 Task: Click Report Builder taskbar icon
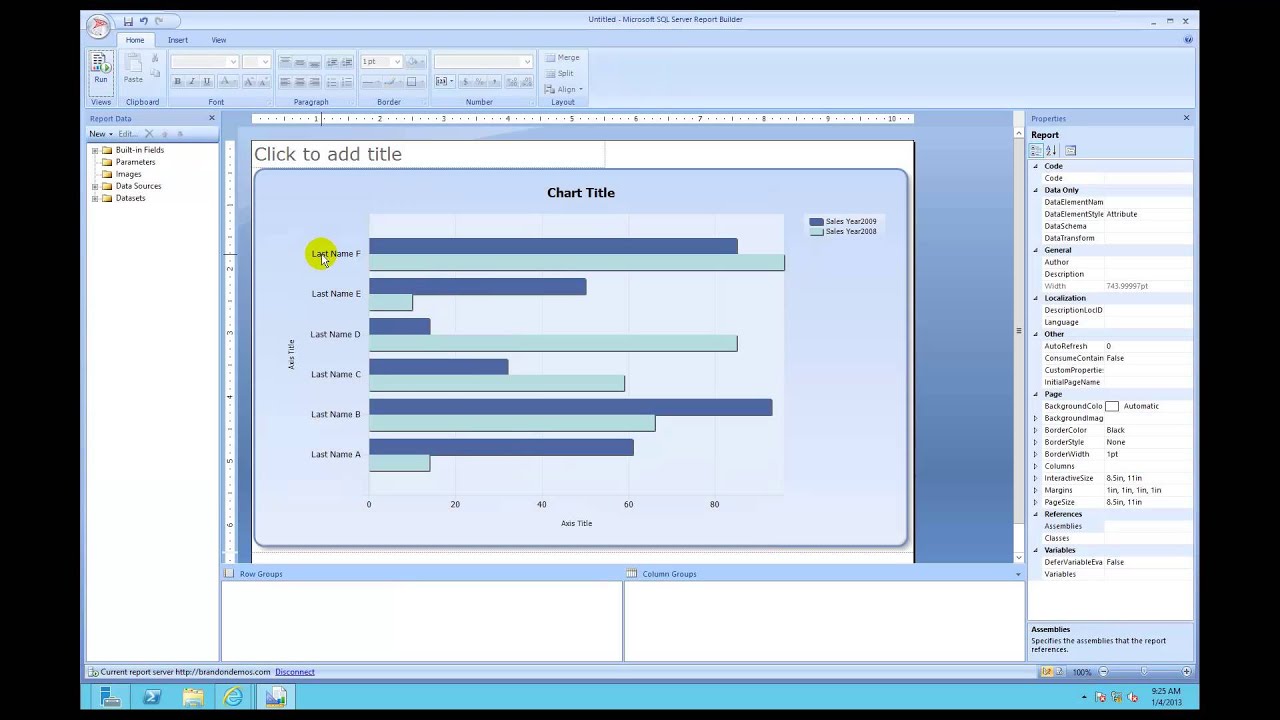coord(276,696)
